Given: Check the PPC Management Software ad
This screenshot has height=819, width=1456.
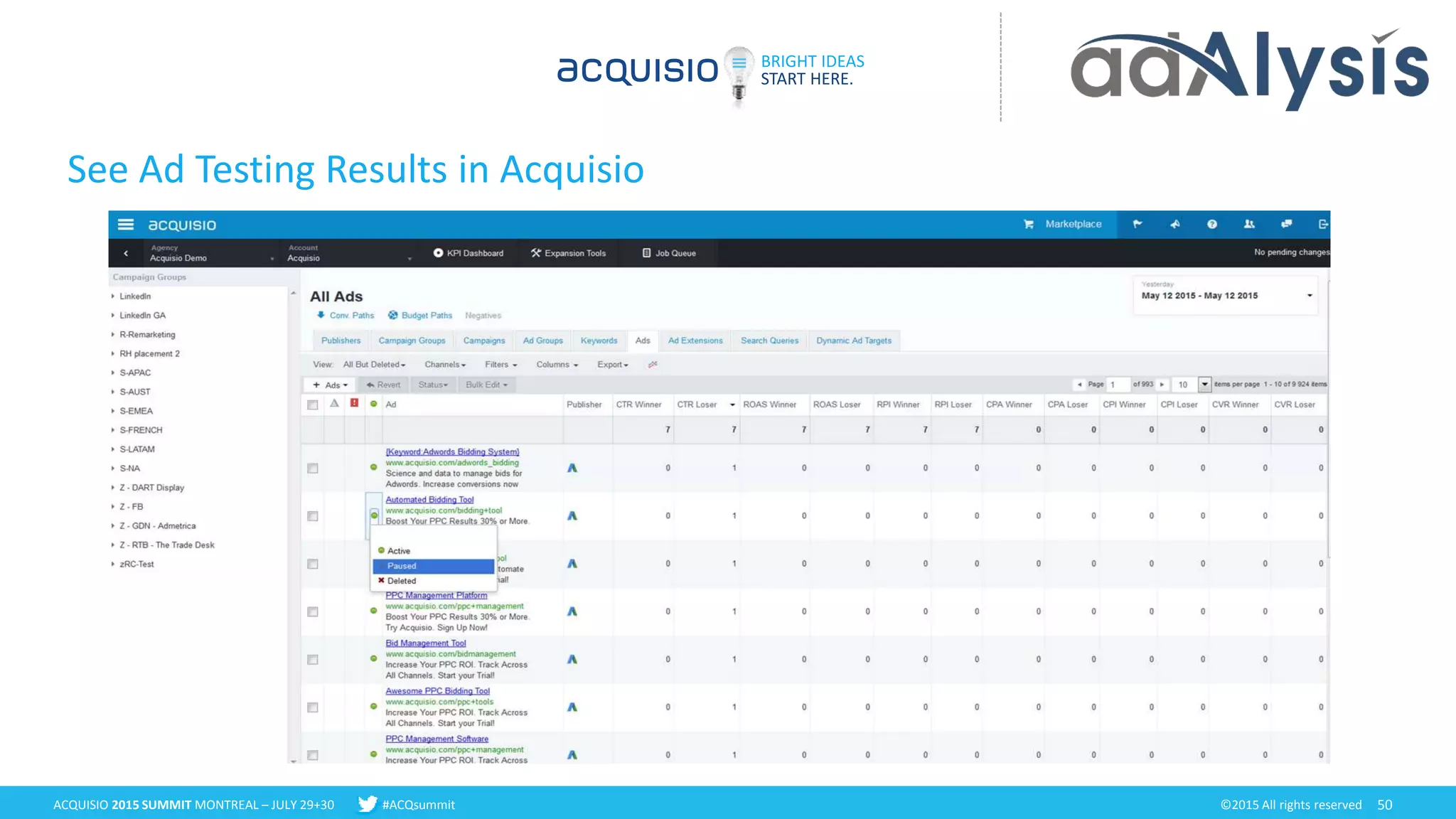Looking at the screenshot, I should [313, 755].
